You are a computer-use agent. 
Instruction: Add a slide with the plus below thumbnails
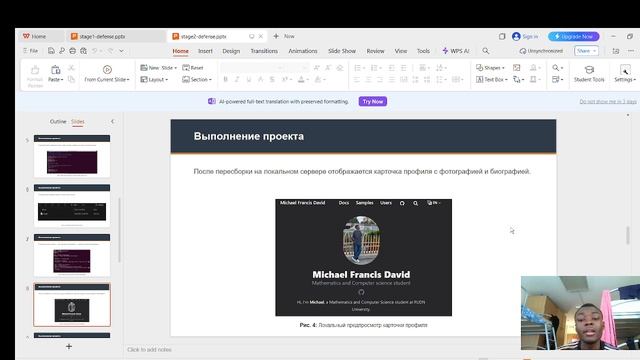point(69,346)
